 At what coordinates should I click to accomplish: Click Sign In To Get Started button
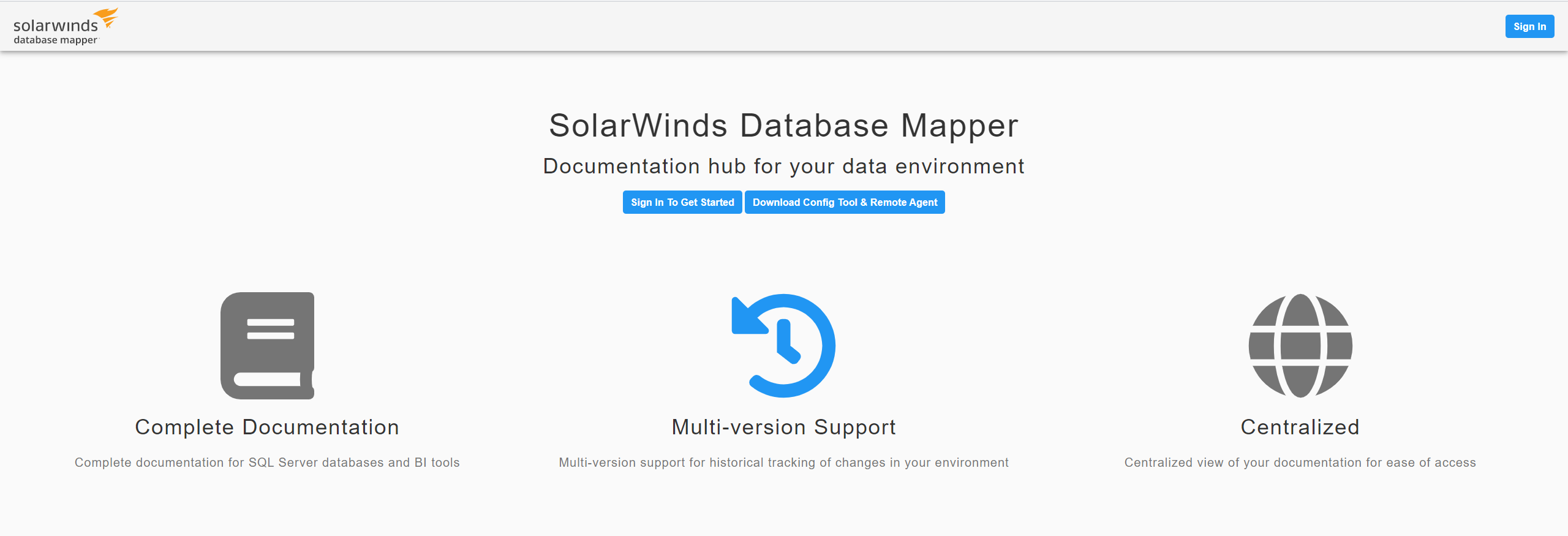682,202
